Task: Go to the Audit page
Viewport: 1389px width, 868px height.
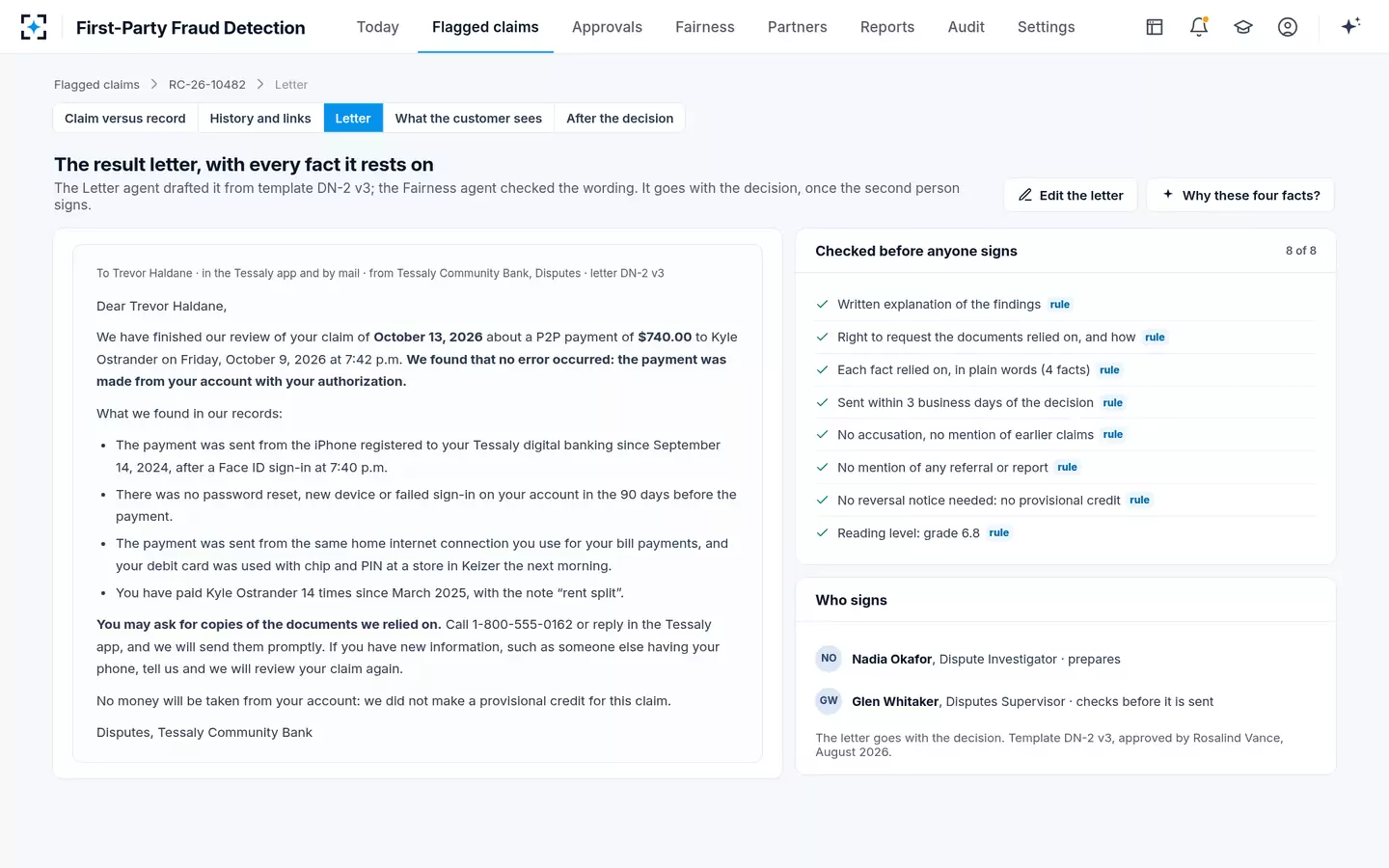Action: click(966, 27)
